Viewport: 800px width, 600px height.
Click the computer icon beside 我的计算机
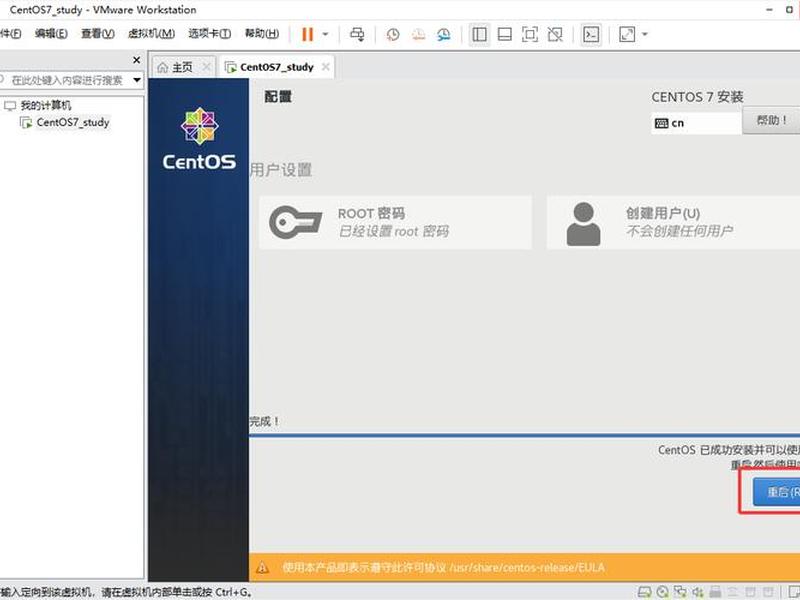point(10,106)
